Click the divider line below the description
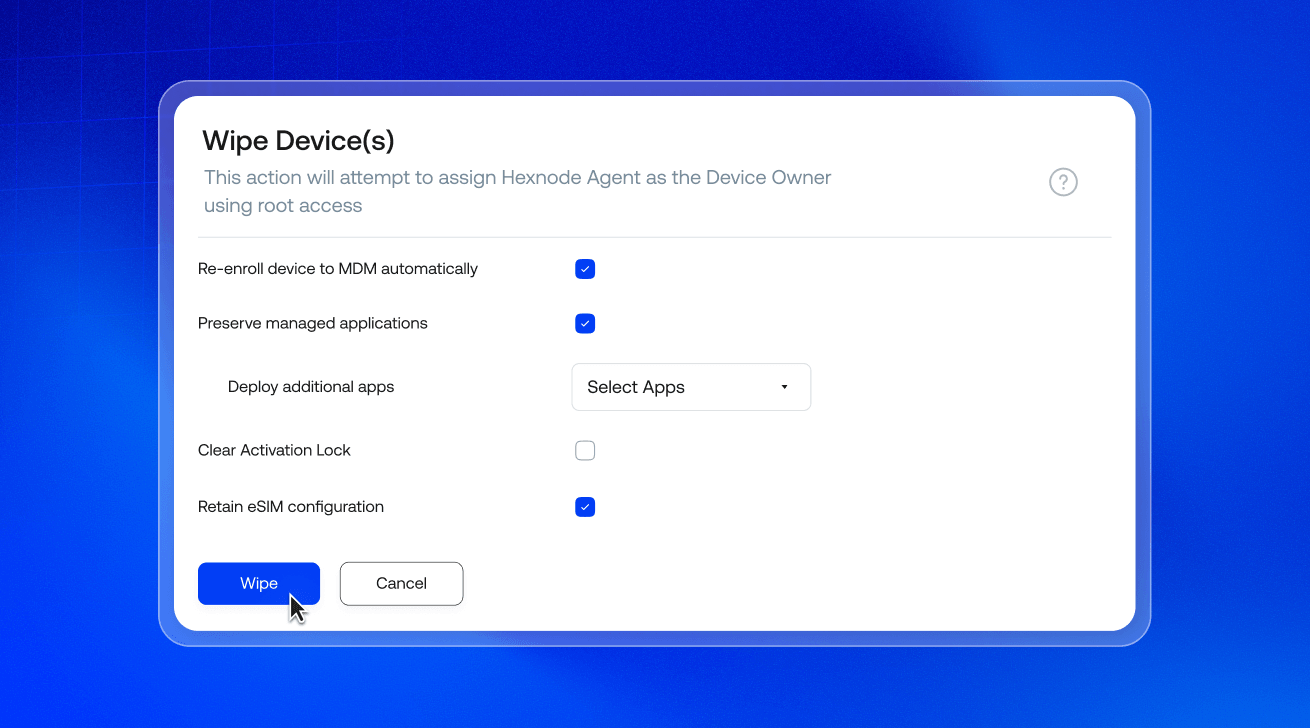The width and height of the screenshot is (1310, 728). tap(655, 237)
